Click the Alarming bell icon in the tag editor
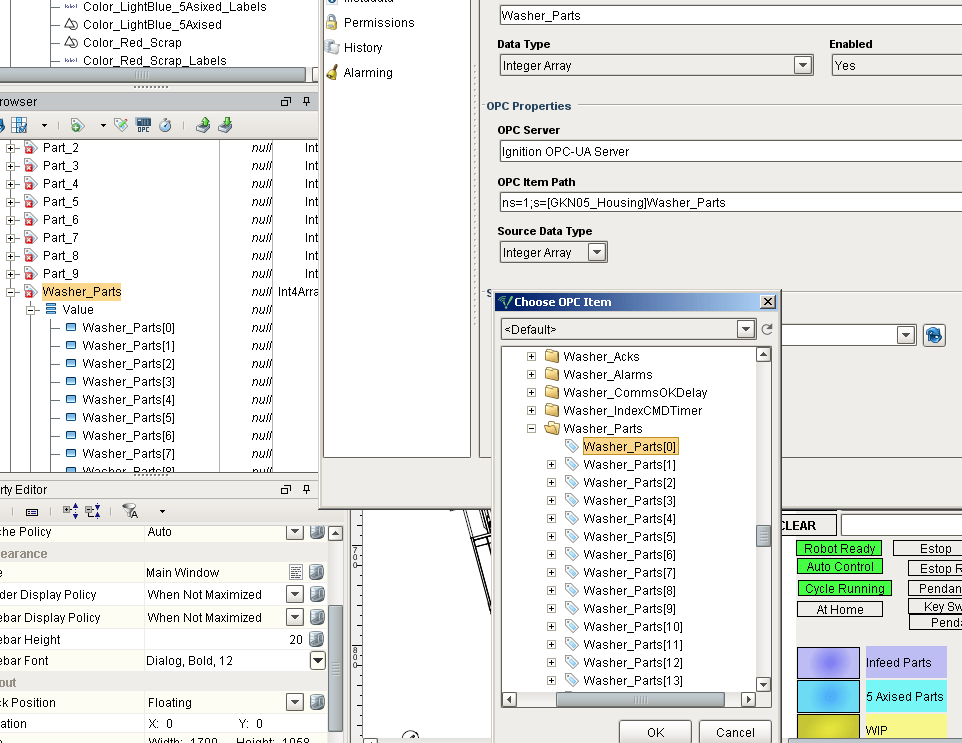Image resolution: width=962 pixels, height=743 pixels. tap(332, 72)
